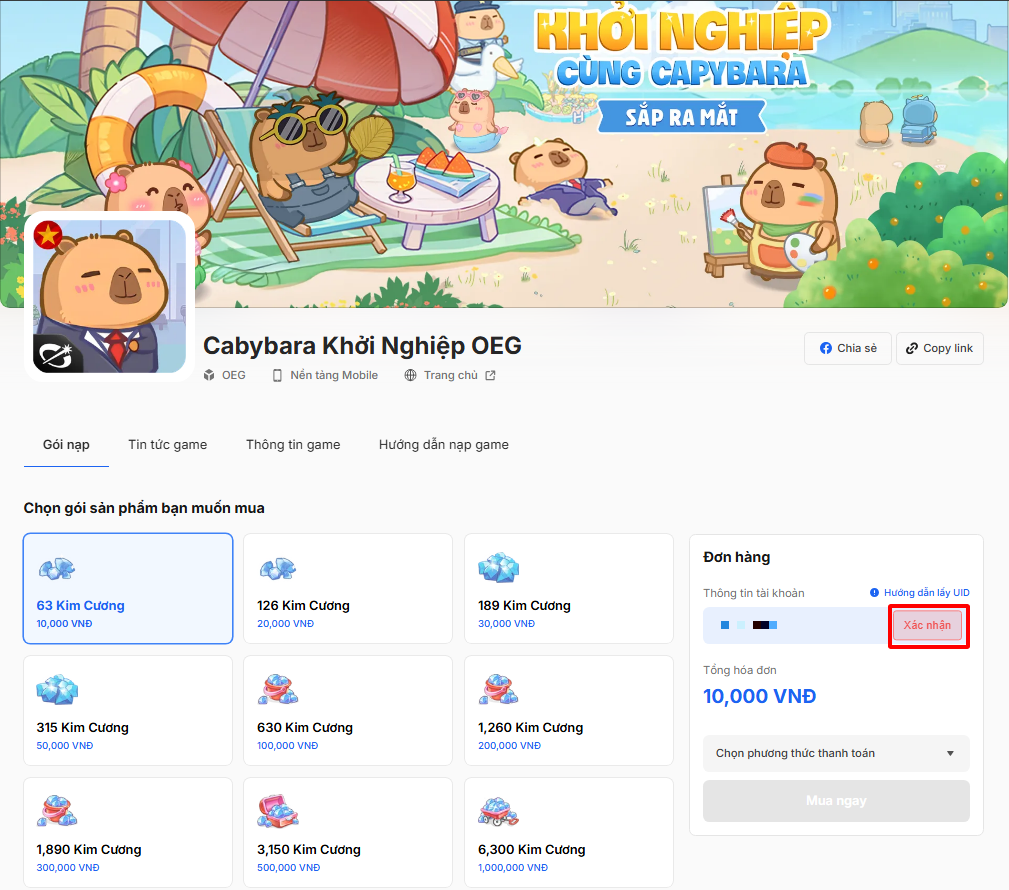Click the 1,000,000 VNĐ price label

pos(513,867)
